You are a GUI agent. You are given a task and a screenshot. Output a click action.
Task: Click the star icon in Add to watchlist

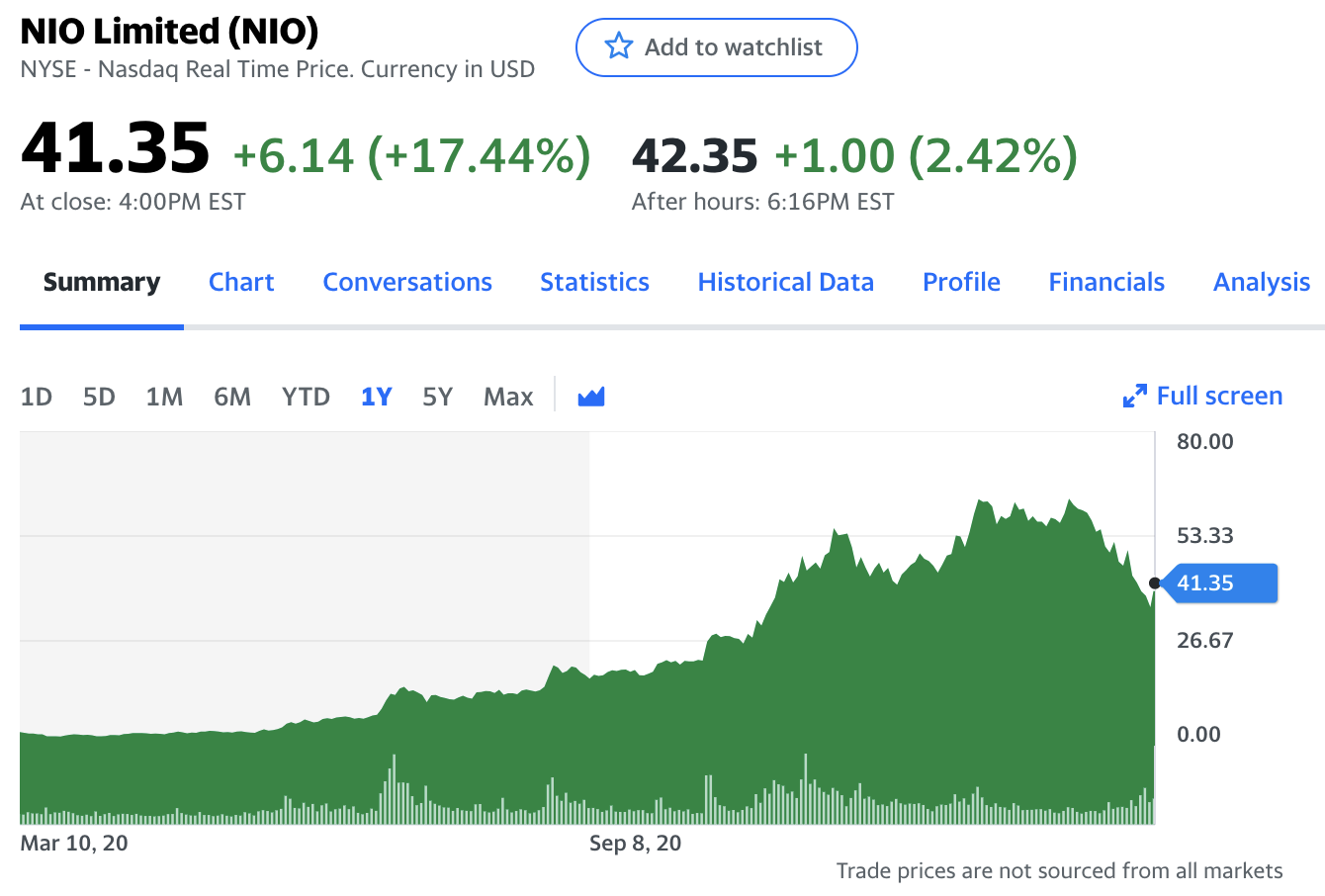click(x=619, y=46)
